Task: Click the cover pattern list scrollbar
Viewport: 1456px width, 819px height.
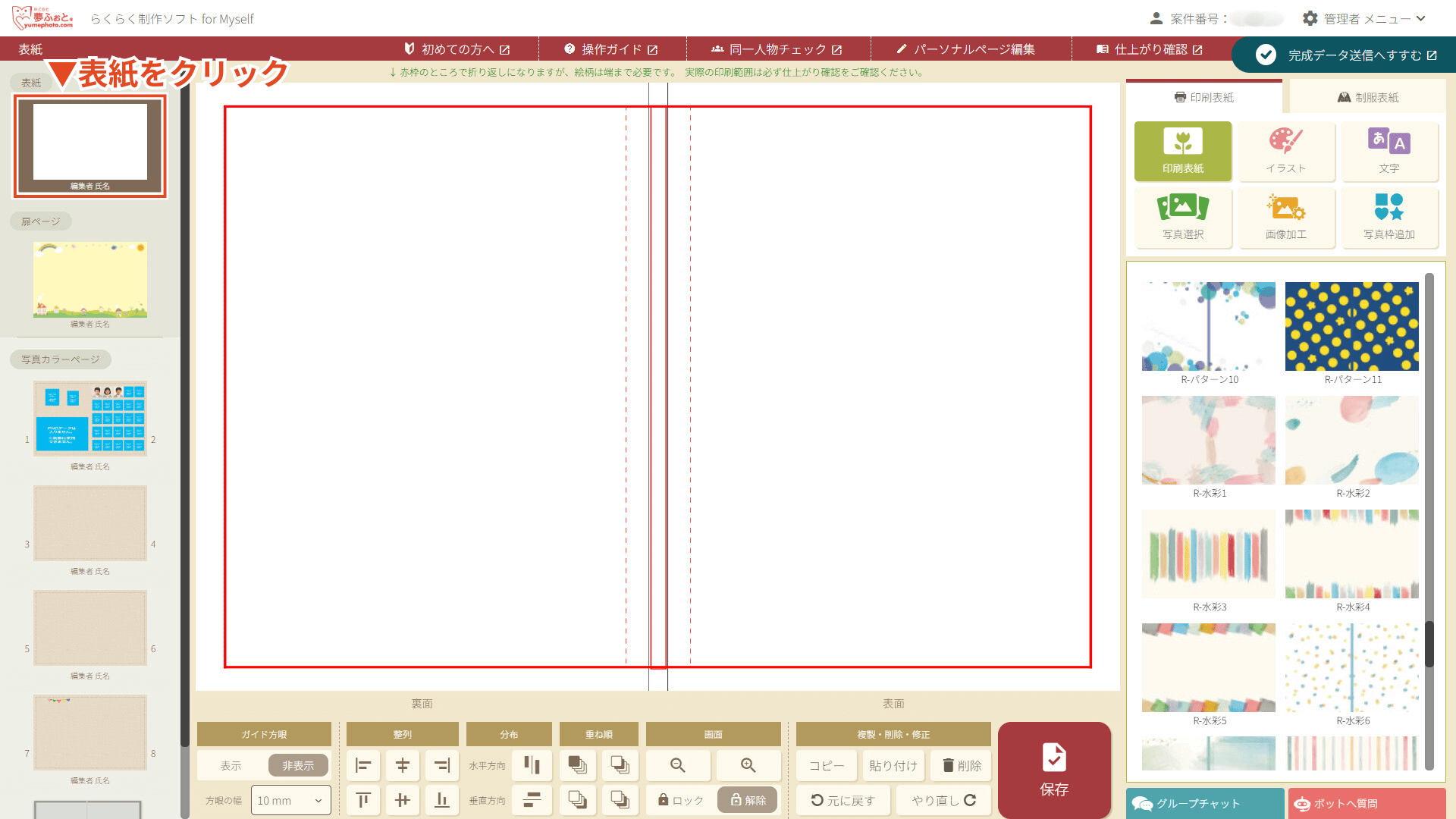Action: (1429, 645)
